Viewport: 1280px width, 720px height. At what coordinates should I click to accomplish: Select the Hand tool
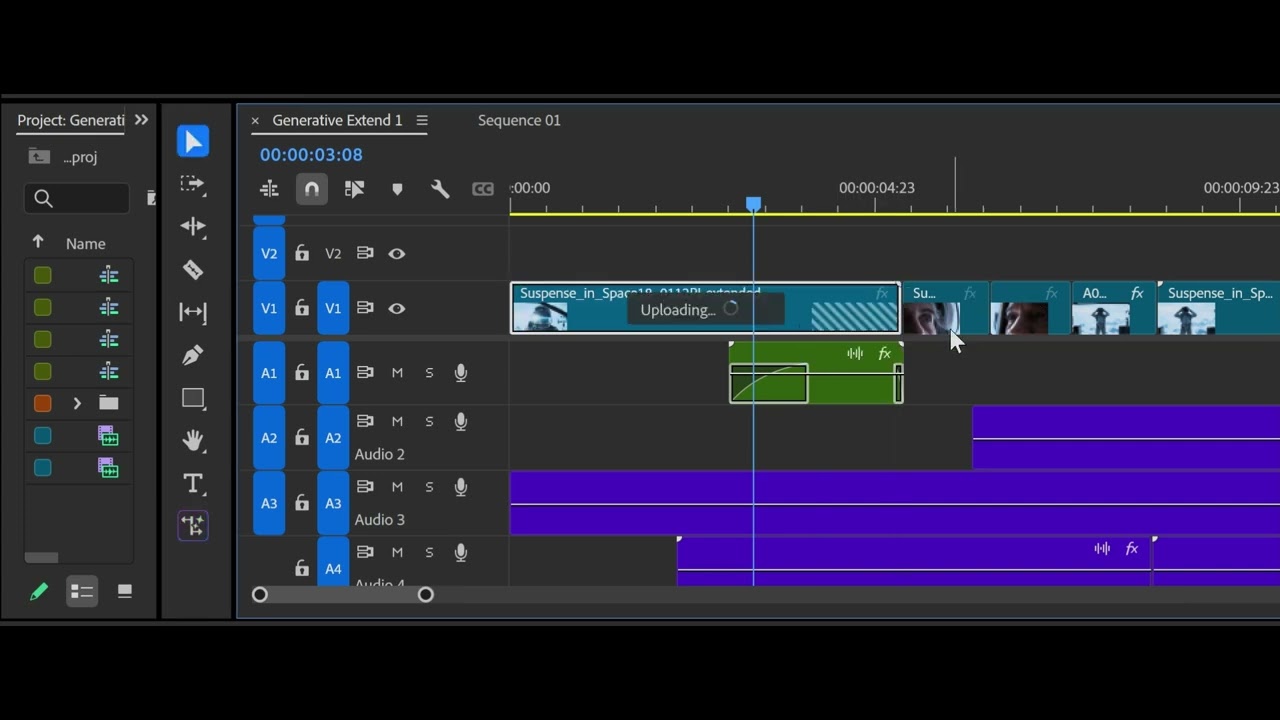(193, 440)
